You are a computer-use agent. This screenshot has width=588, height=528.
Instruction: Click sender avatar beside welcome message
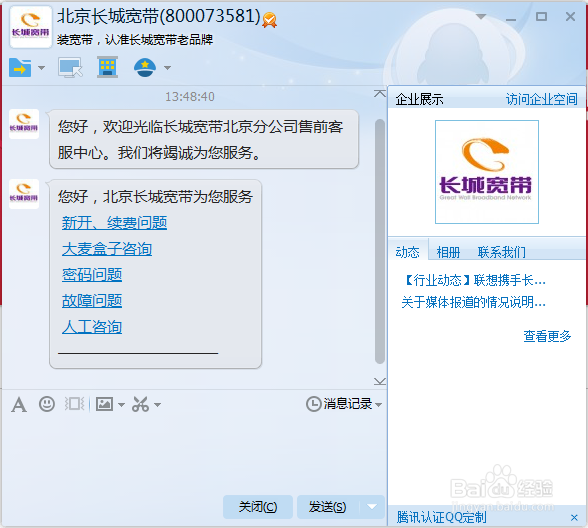(24, 124)
